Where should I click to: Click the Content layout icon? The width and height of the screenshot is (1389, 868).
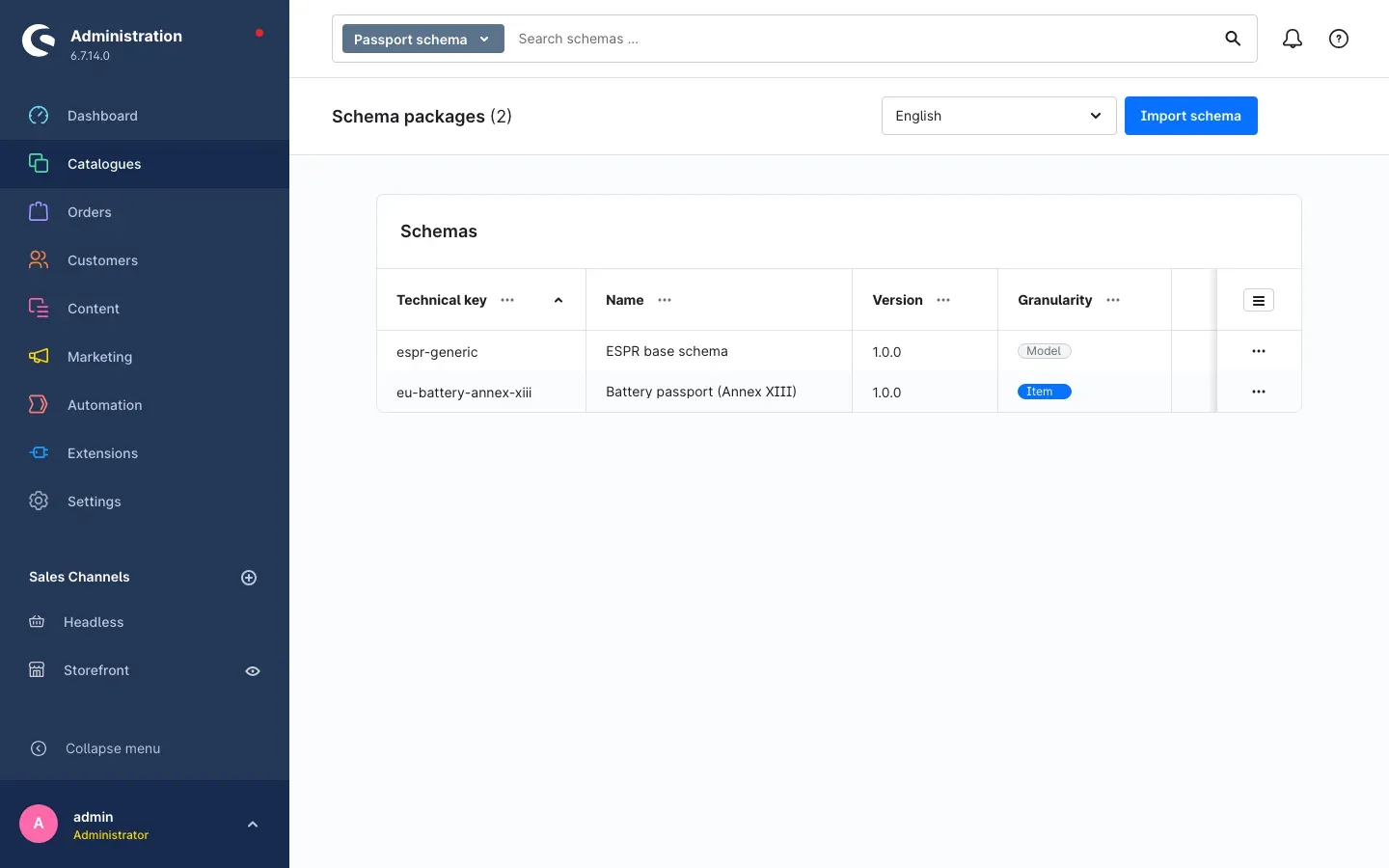39,309
